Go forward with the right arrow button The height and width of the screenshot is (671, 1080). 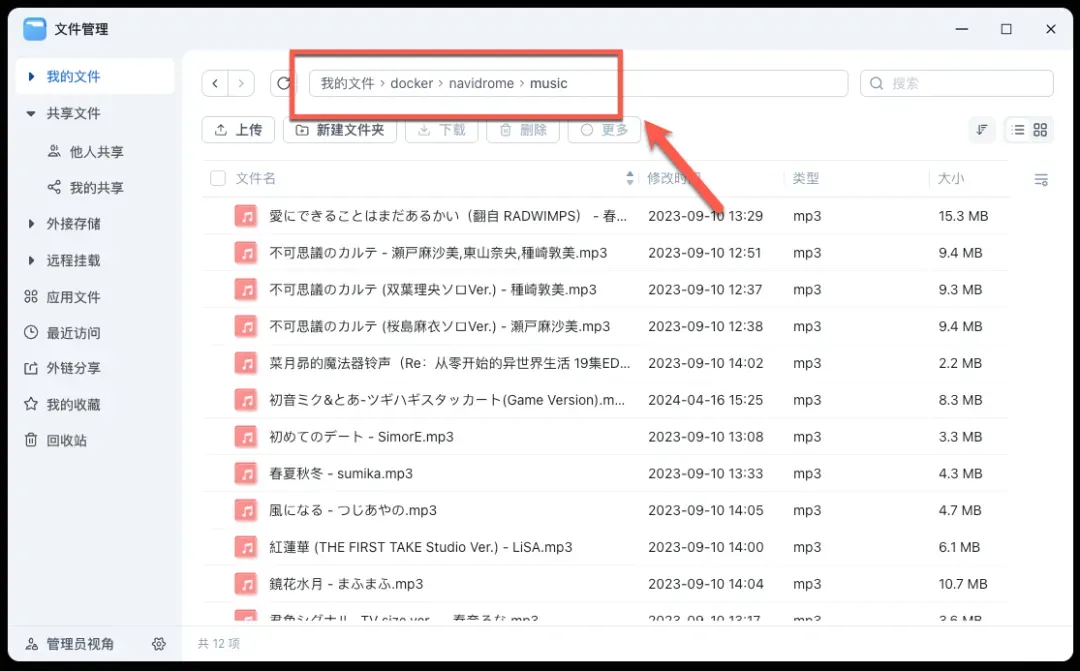[241, 84]
